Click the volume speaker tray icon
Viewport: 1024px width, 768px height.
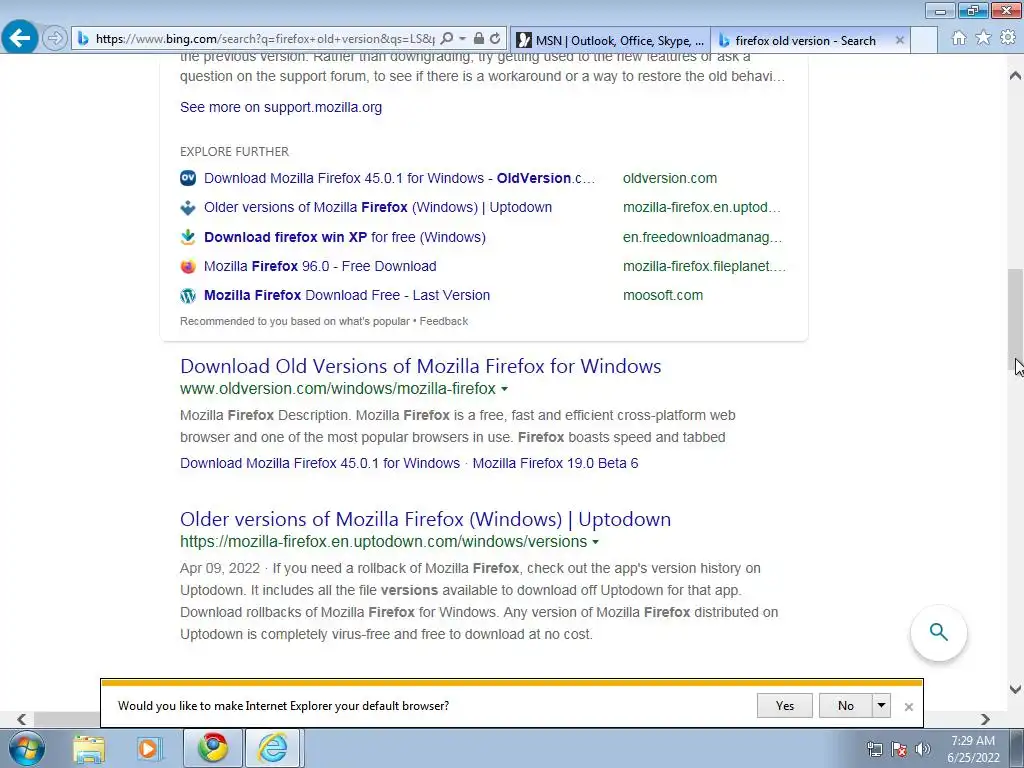[x=923, y=749]
